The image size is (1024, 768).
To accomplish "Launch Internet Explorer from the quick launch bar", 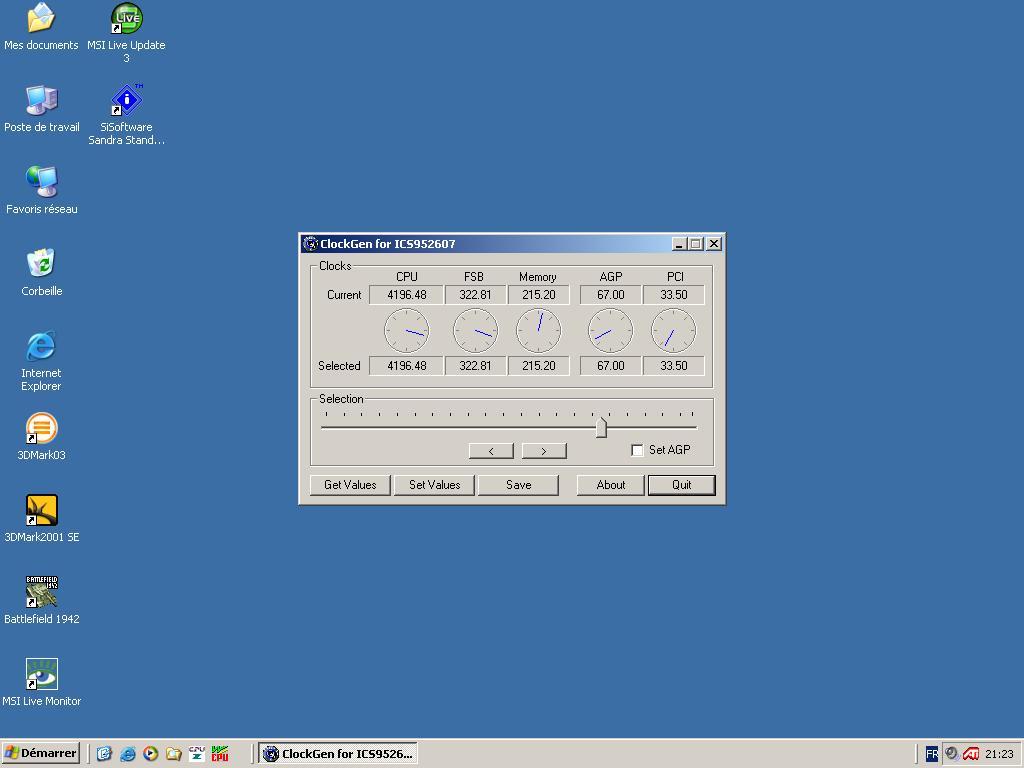I will (127, 754).
